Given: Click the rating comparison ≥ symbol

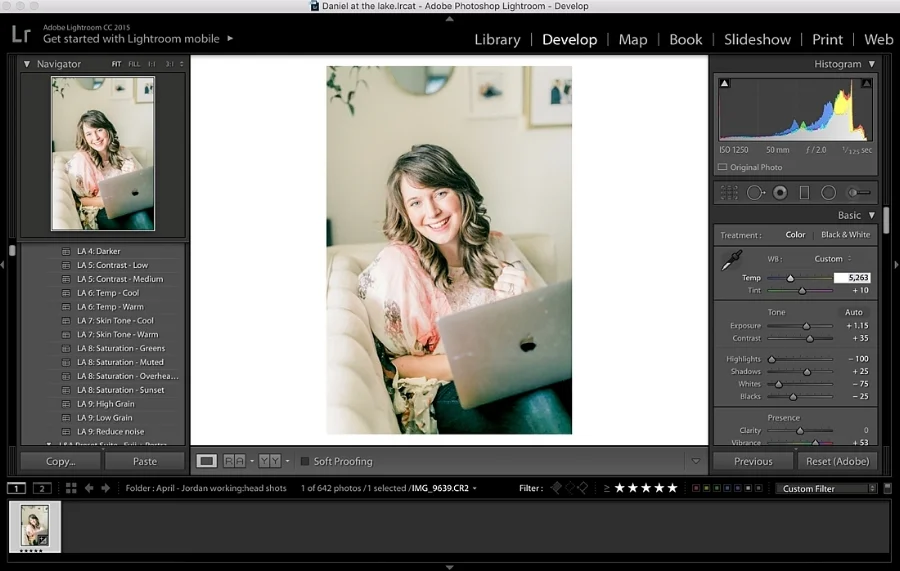Looking at the screenshot, I should coord(606,488).
